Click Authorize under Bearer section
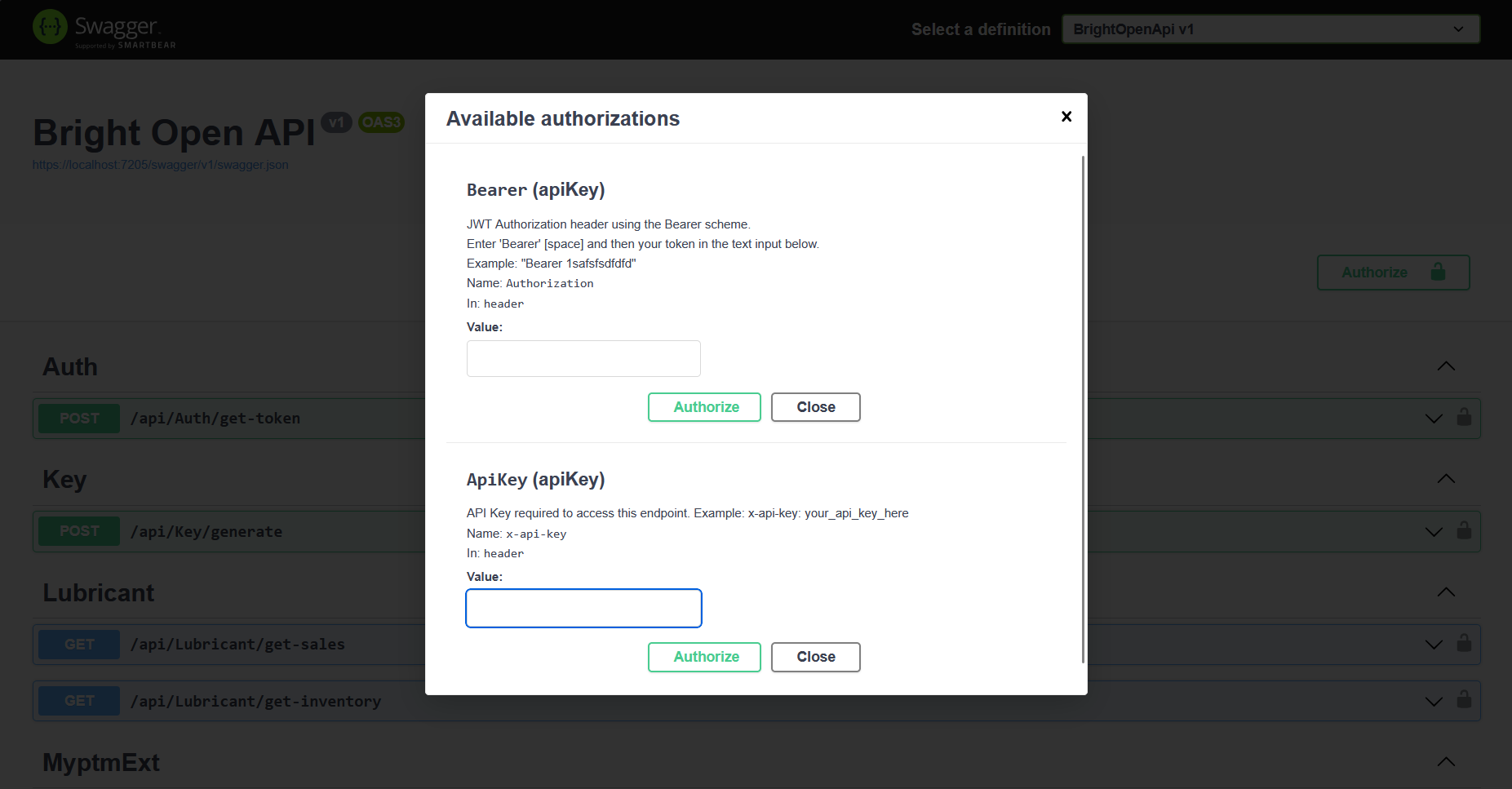 (x=704, y=407)
